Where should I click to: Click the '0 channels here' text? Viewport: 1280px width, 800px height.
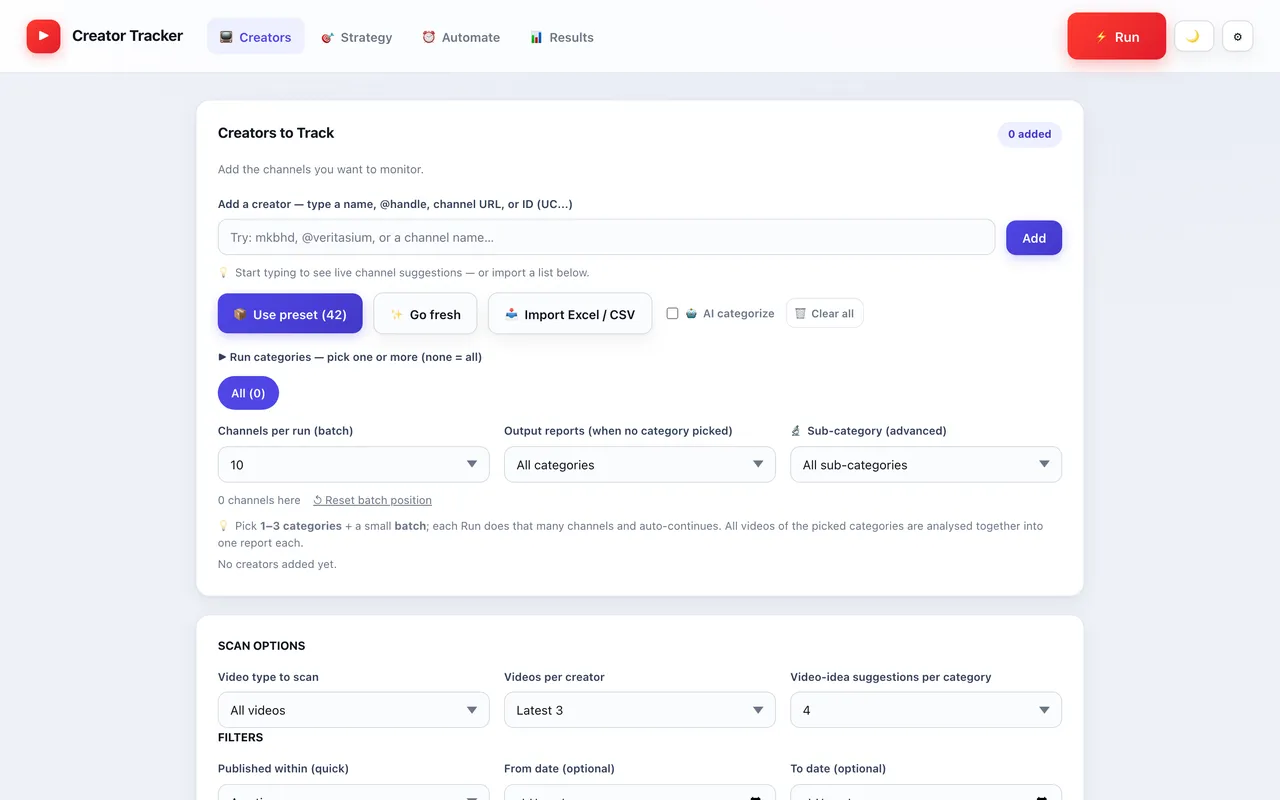[259, 500]
